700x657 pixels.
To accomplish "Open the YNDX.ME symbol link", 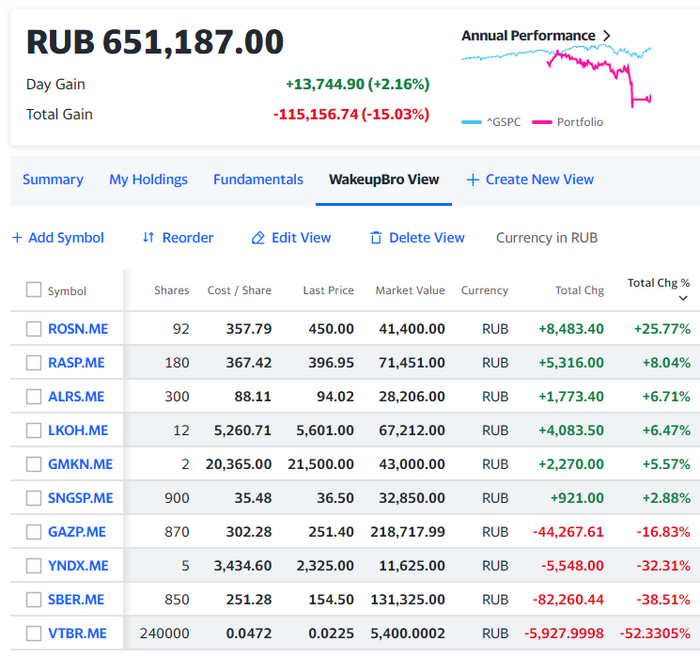I will (78, 566).
